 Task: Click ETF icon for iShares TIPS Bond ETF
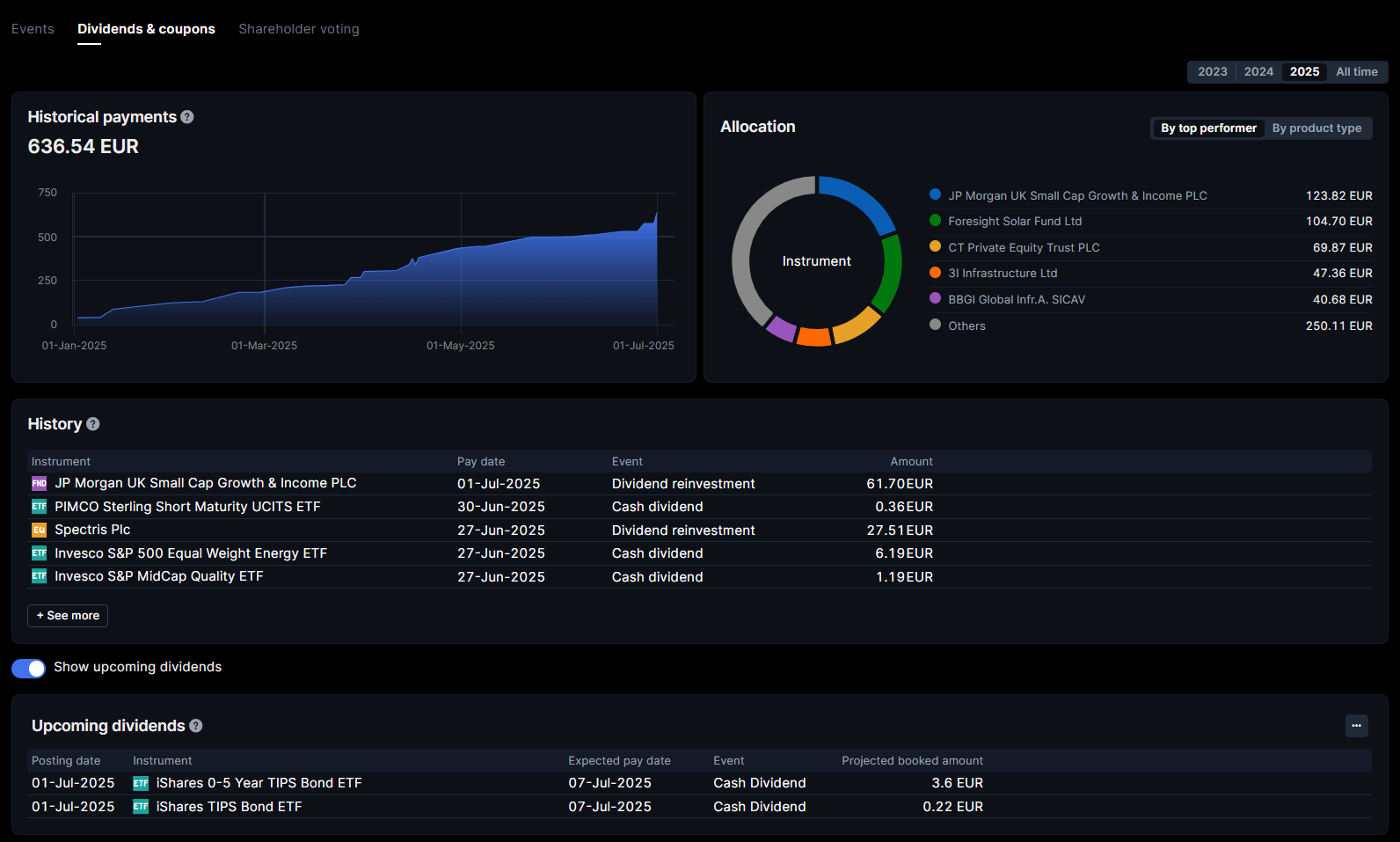click(141, 807)
